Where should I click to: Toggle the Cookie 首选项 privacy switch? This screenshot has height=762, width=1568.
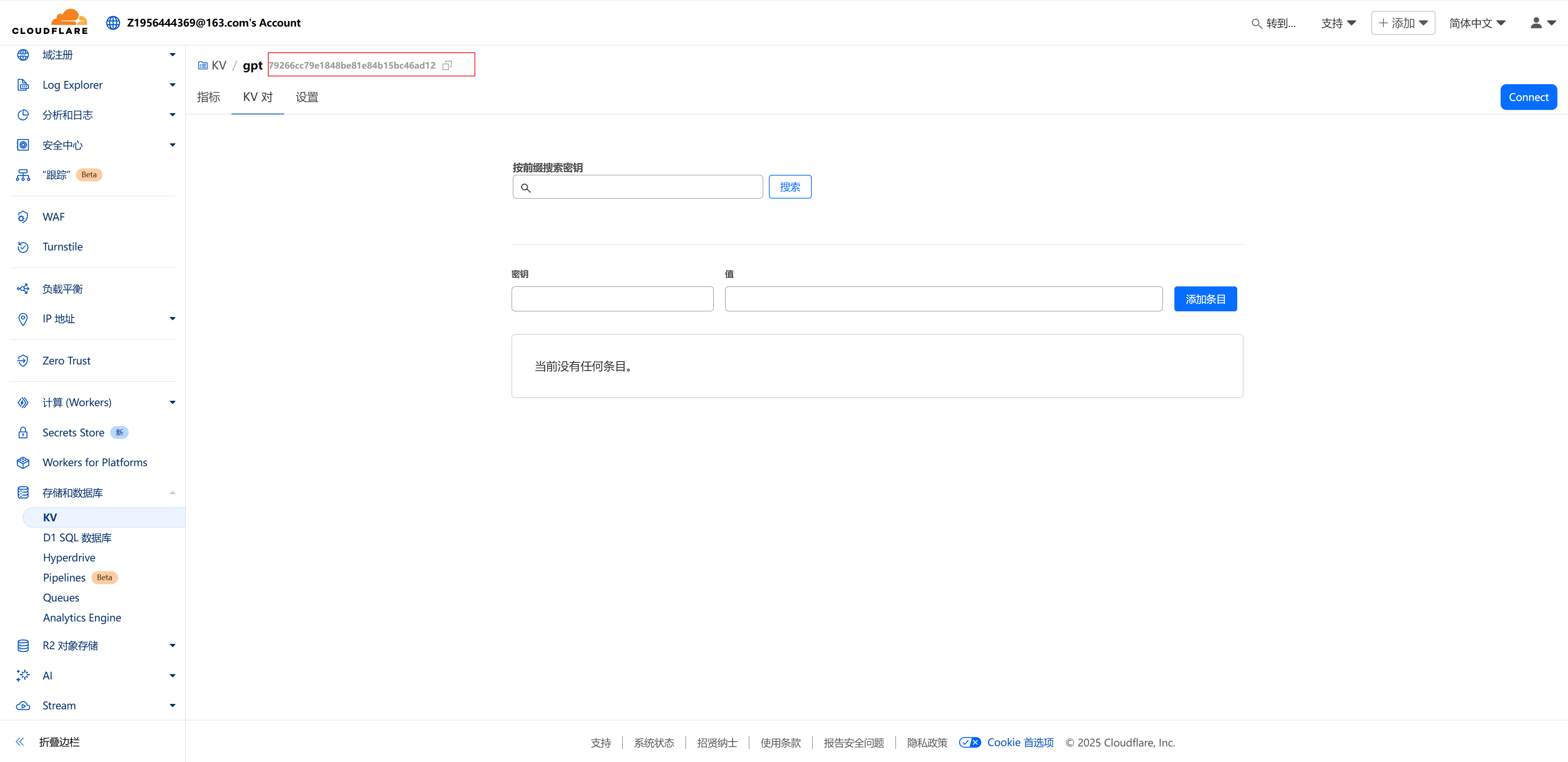(x=970, y=742)
